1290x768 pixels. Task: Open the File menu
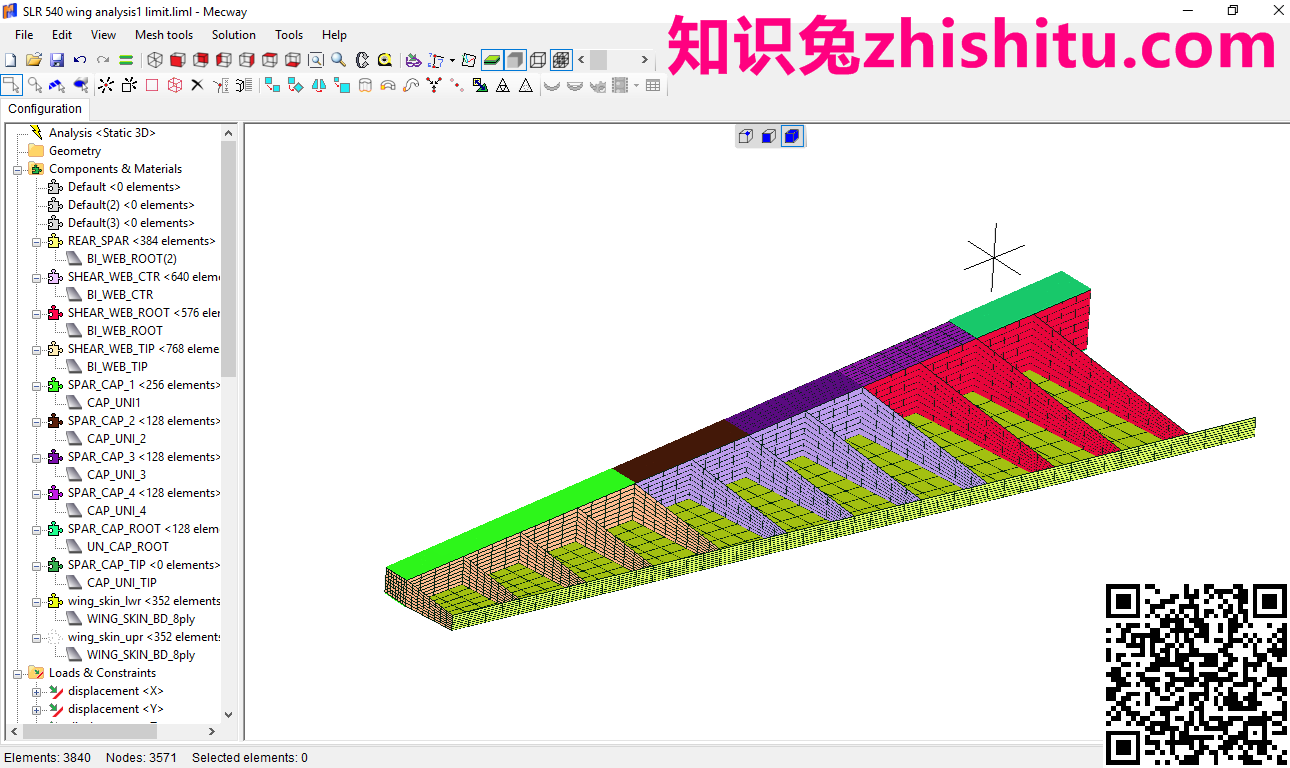point(24,35)
